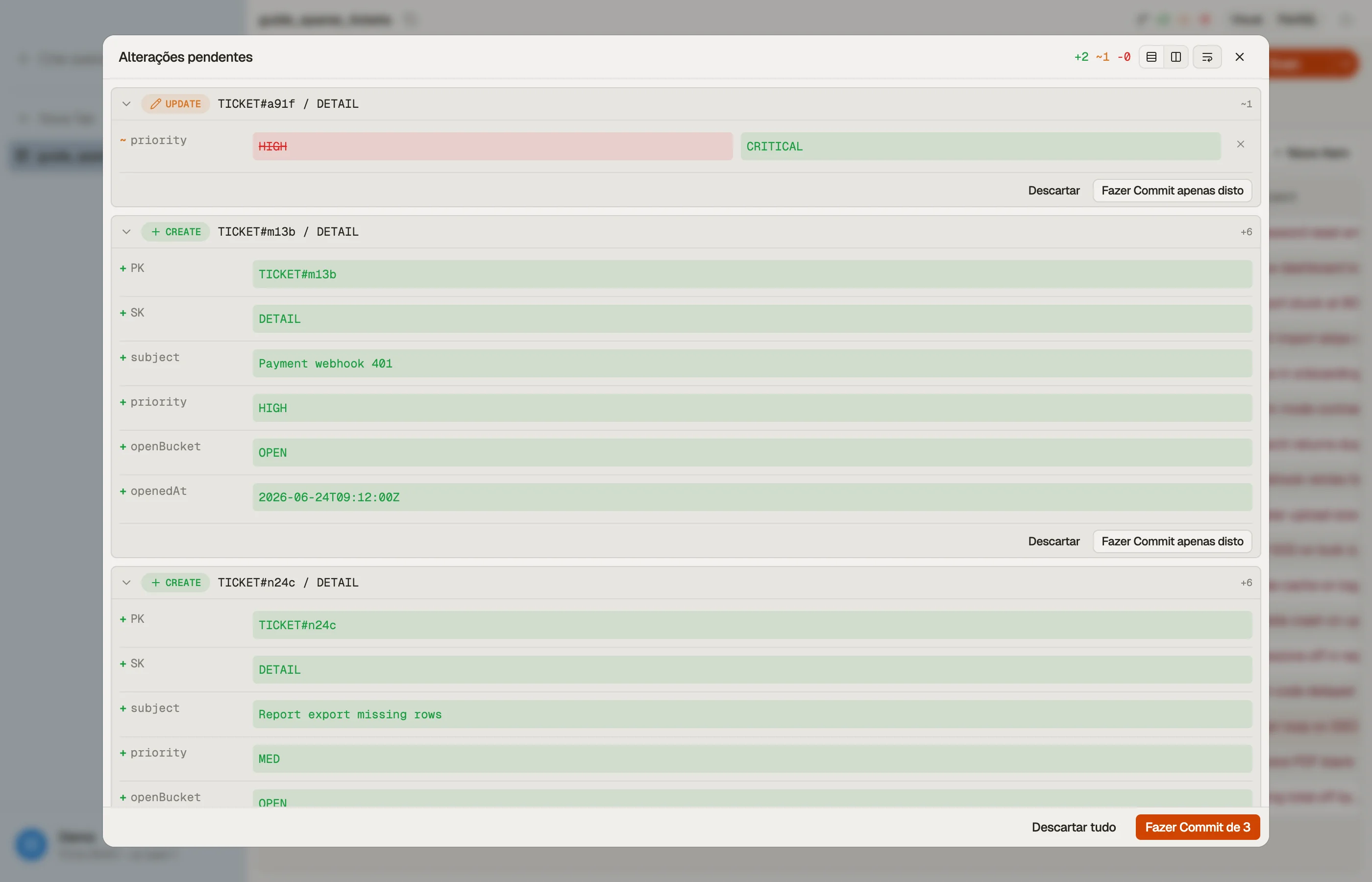Click the TICKET#n24c / DETAIL header title
This screenshot has width=1372, height=882.
(288, 583)
